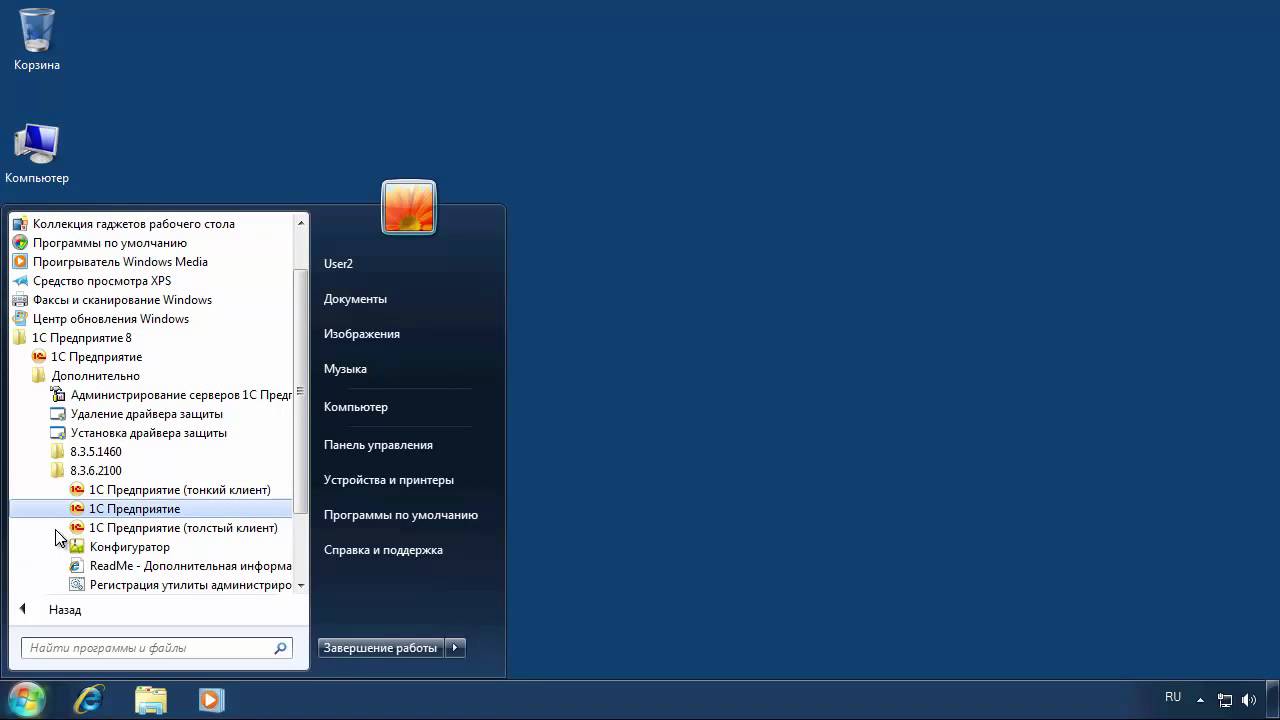Show hidden tray icons with the arrow

pyautogui.click(x=1200, y=700)
